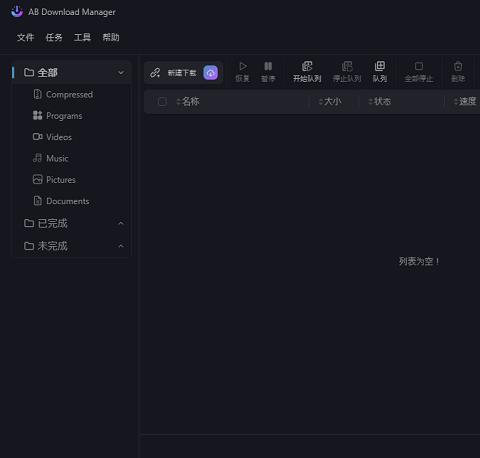Expand the 未完成 category chevron
The height and width of the screenshot is (458, 480).
click(x=121, y=246)
